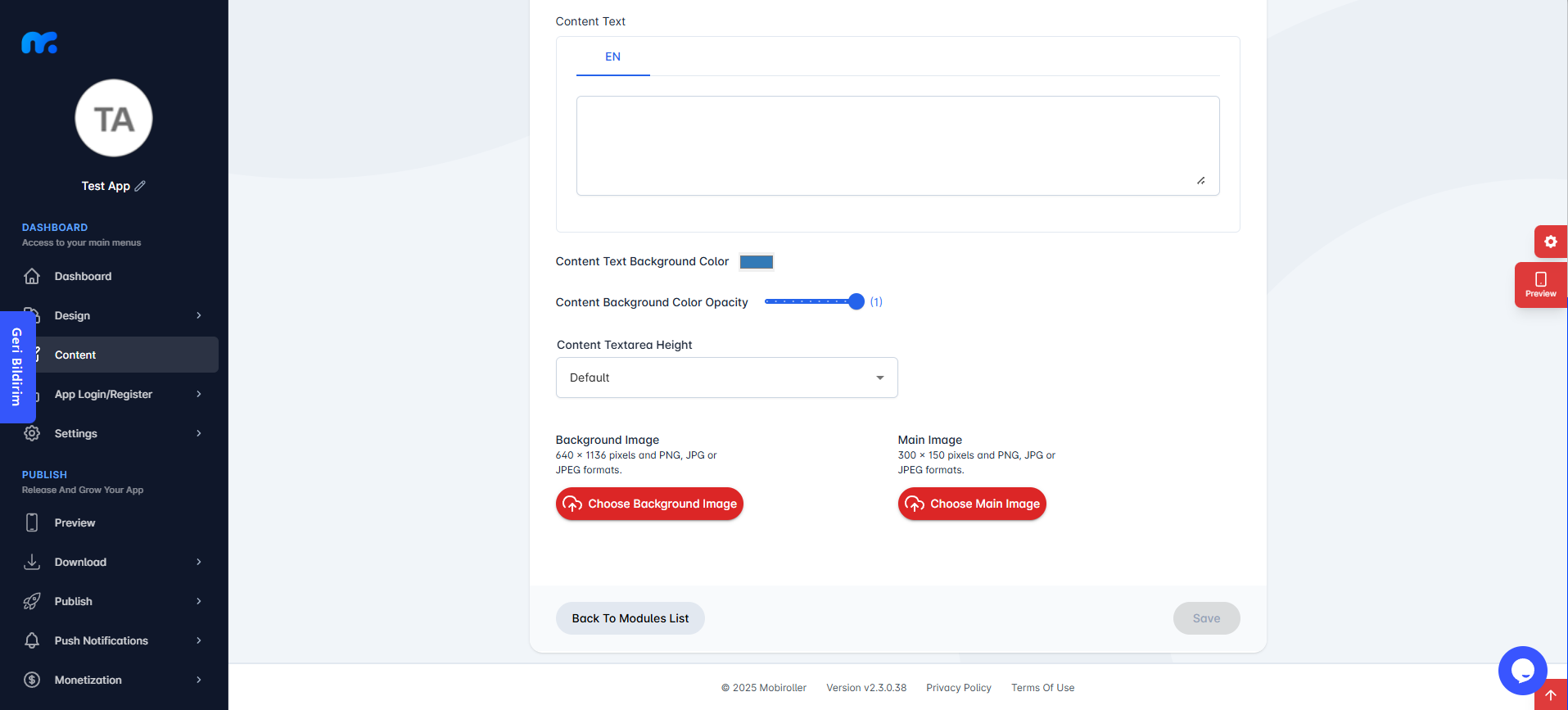Image resolution: width=1568 pixels, height=710 pixels.
Task: Open the Privacy Policy link
Action: click(x=958, y=688)
